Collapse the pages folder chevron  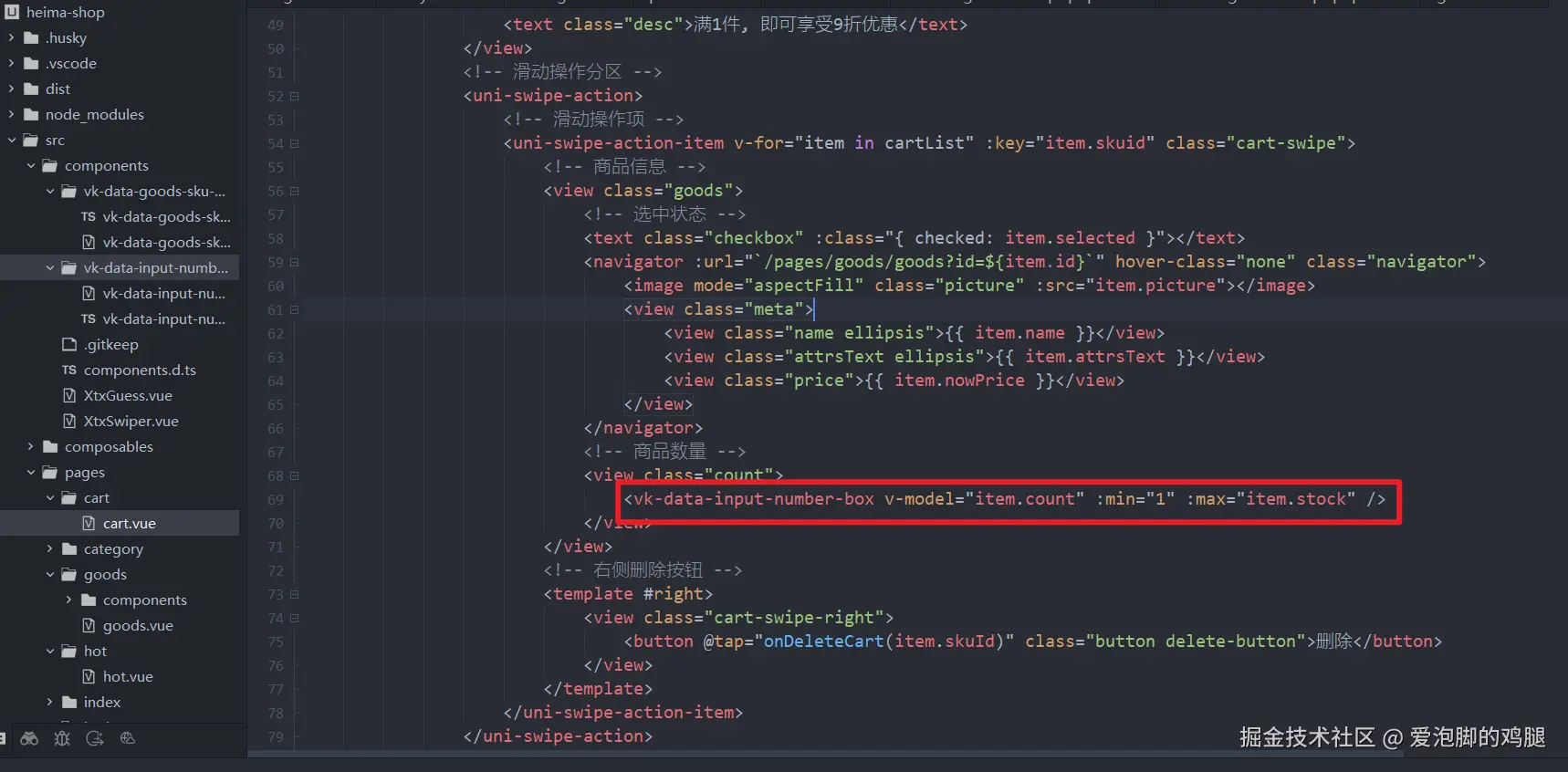[30, 472]
